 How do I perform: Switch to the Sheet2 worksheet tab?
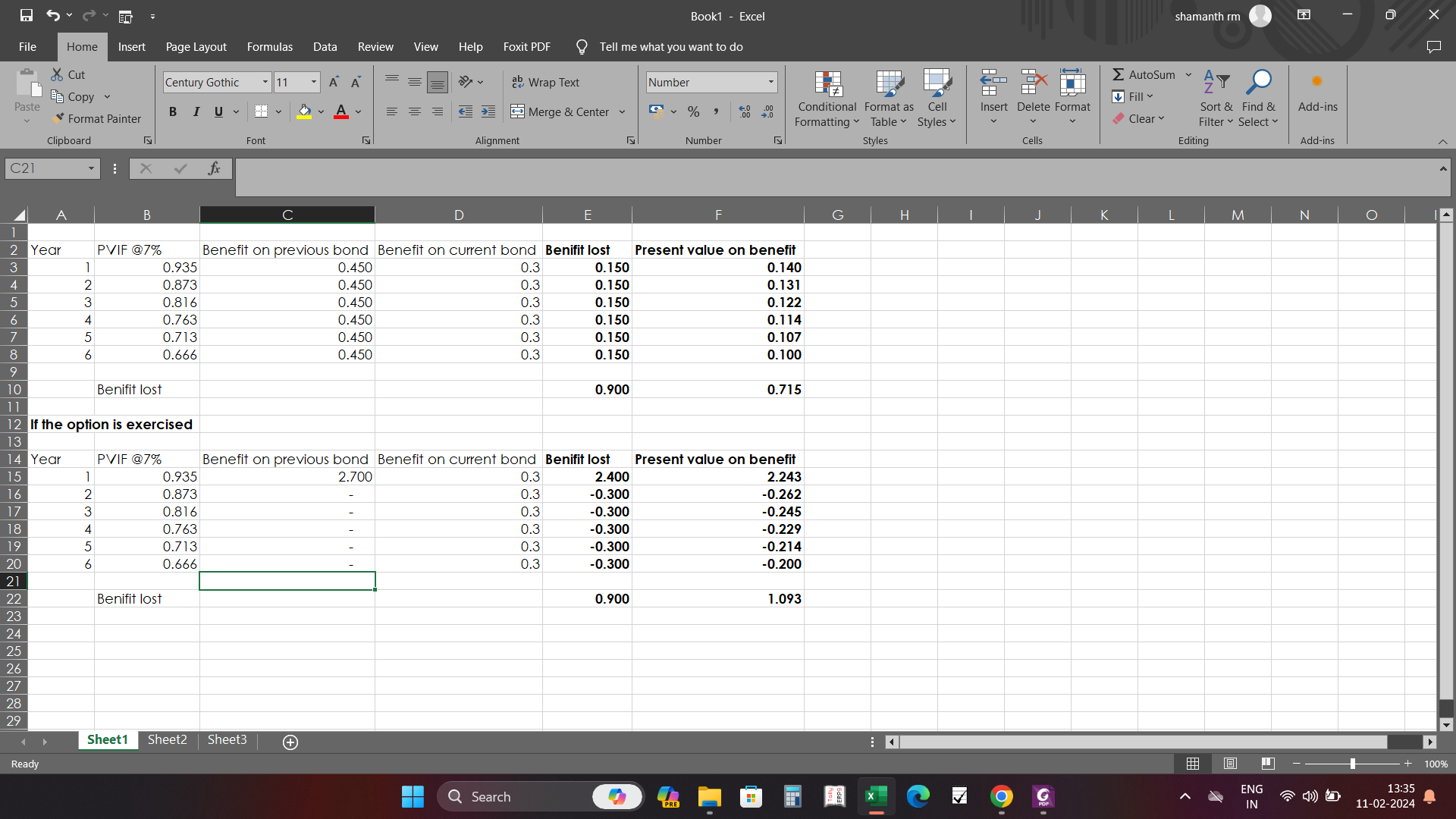point(167,740)
